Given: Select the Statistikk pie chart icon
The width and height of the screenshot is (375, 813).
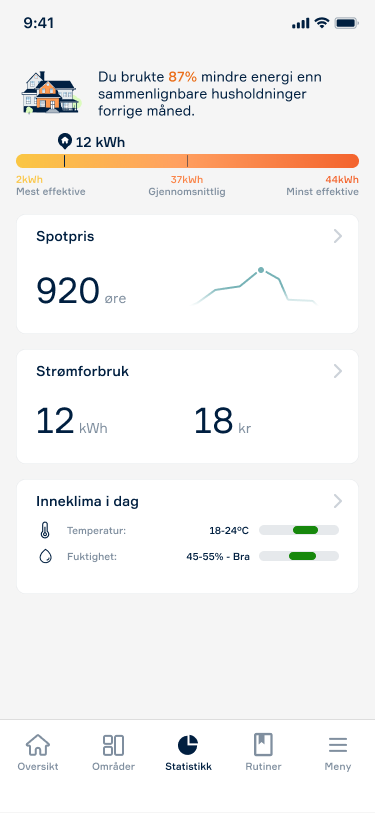Looking at the screenshot, I should click(188, 745).
